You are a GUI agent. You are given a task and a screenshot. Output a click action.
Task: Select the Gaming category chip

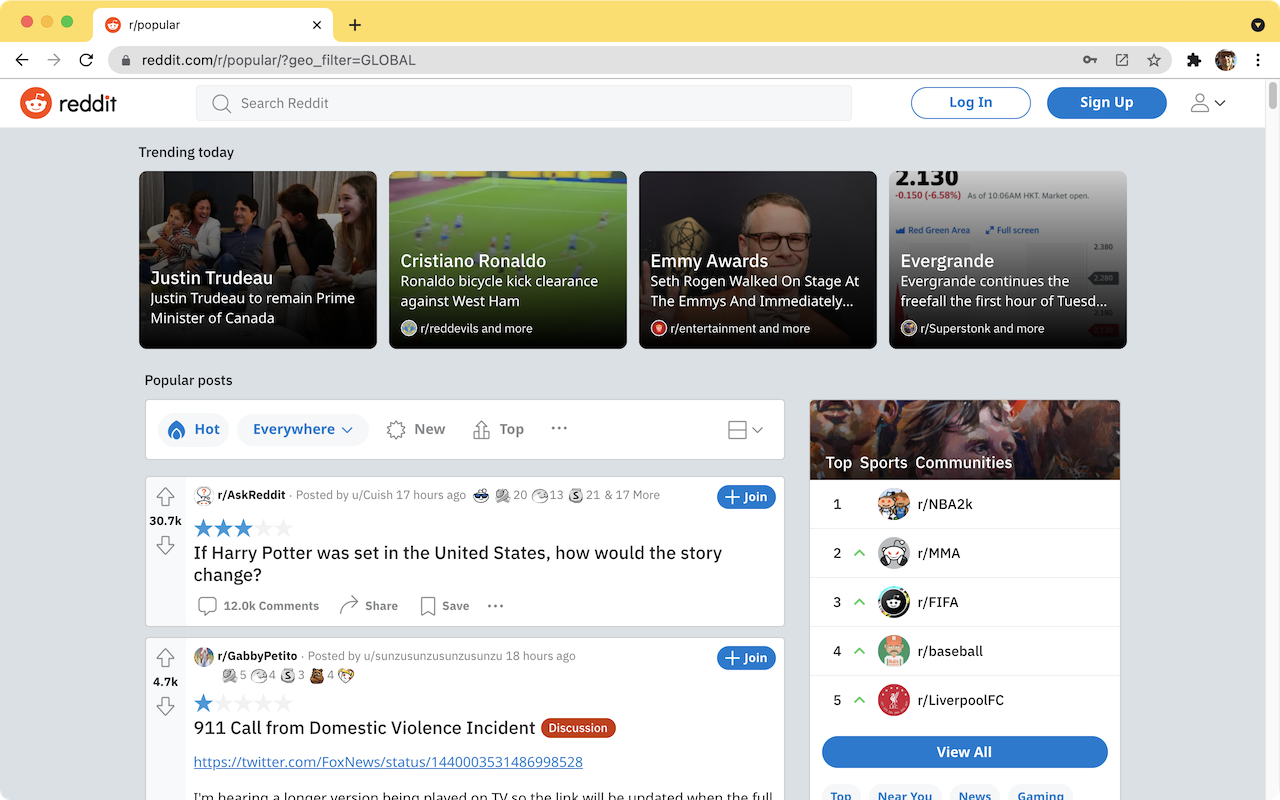tap(1041, 796)
